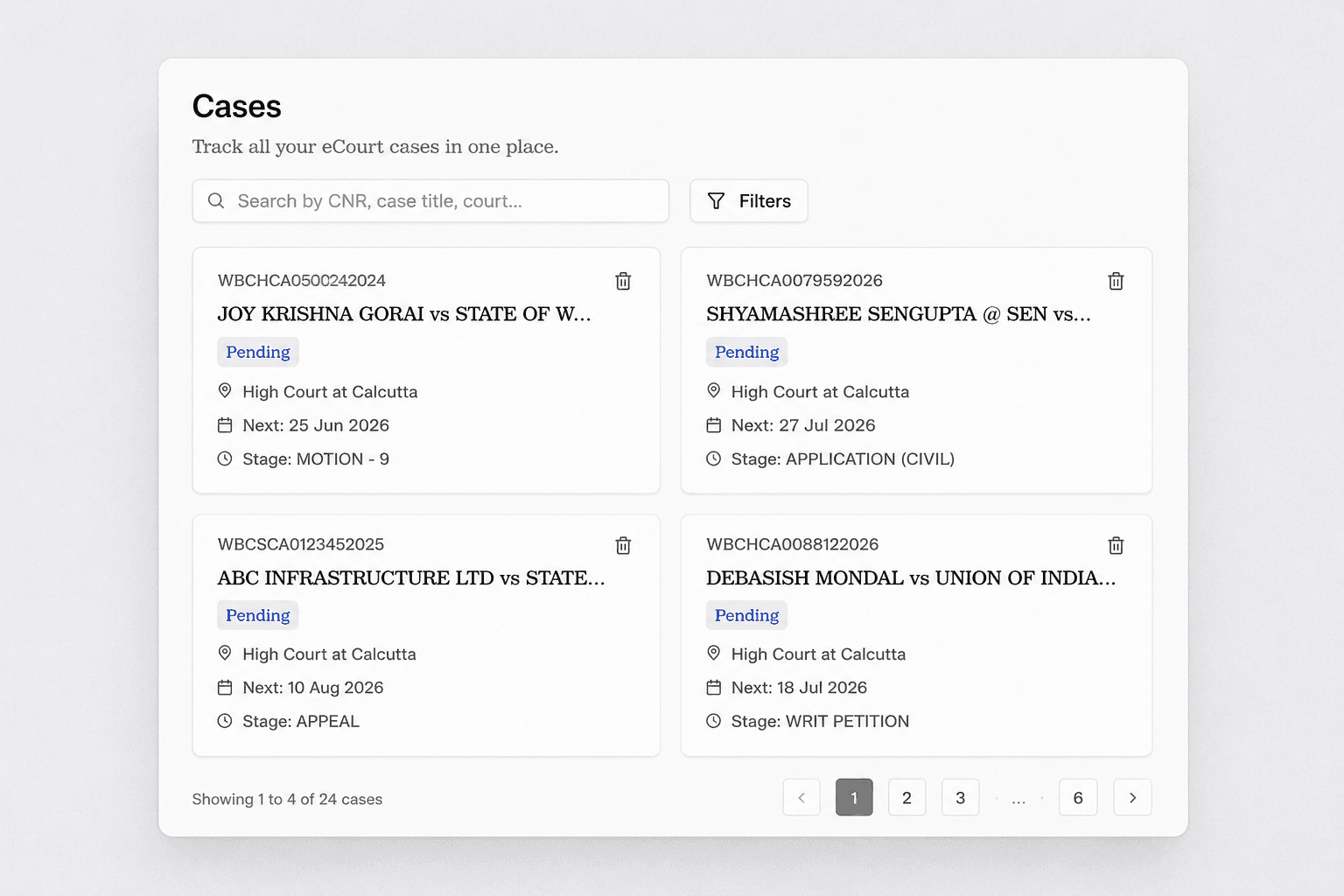Click 'Showing 1 to 4 of 24 cases'
The image size is (1344, 896).
click(x=287, y=799)
